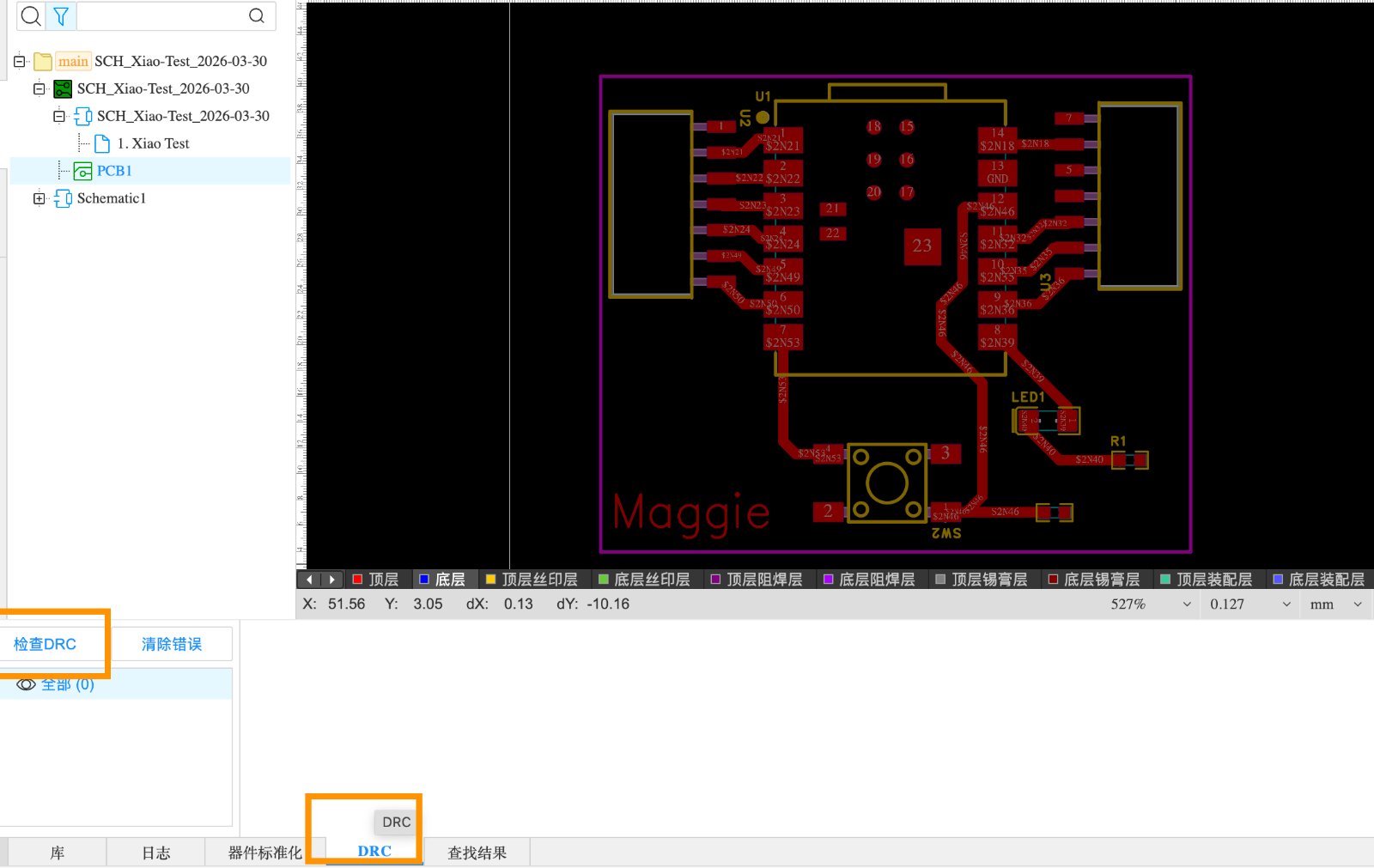Open the units dropdown showing mm

1358,604
